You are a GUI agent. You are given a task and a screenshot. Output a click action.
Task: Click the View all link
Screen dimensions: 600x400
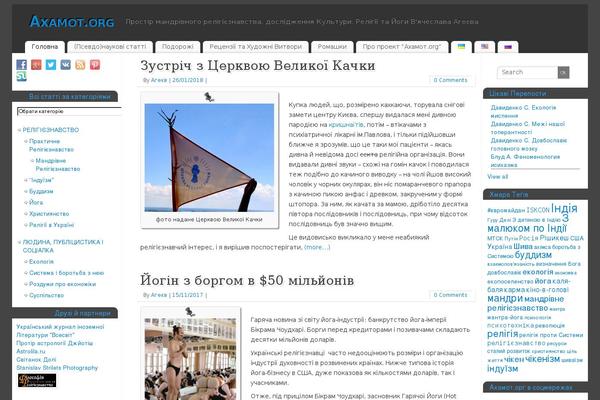(497, 176)
